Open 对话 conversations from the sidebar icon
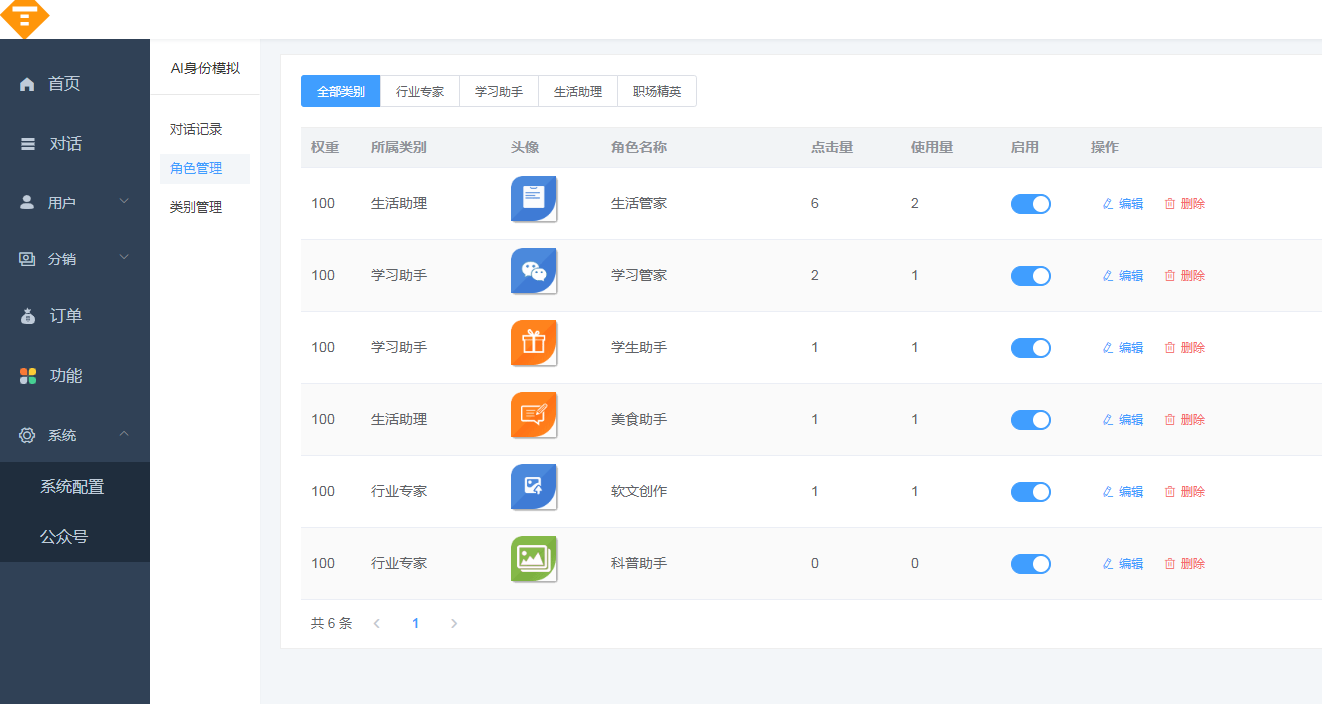 click(27, 143)
